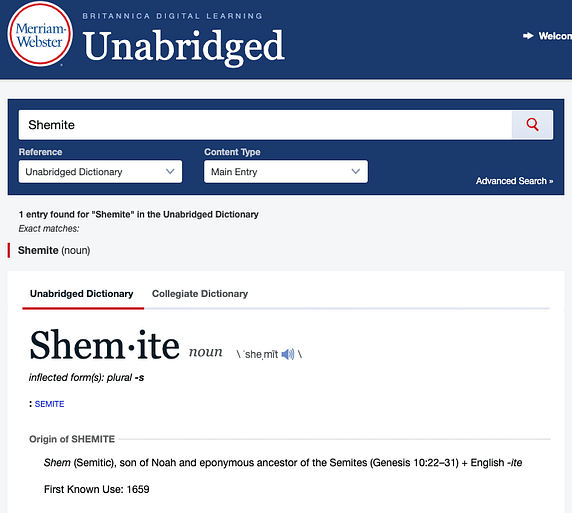This screenshot has height=513, width=572.
Task: Open the Main Entry content type dropdown
Action: point(286,171)
